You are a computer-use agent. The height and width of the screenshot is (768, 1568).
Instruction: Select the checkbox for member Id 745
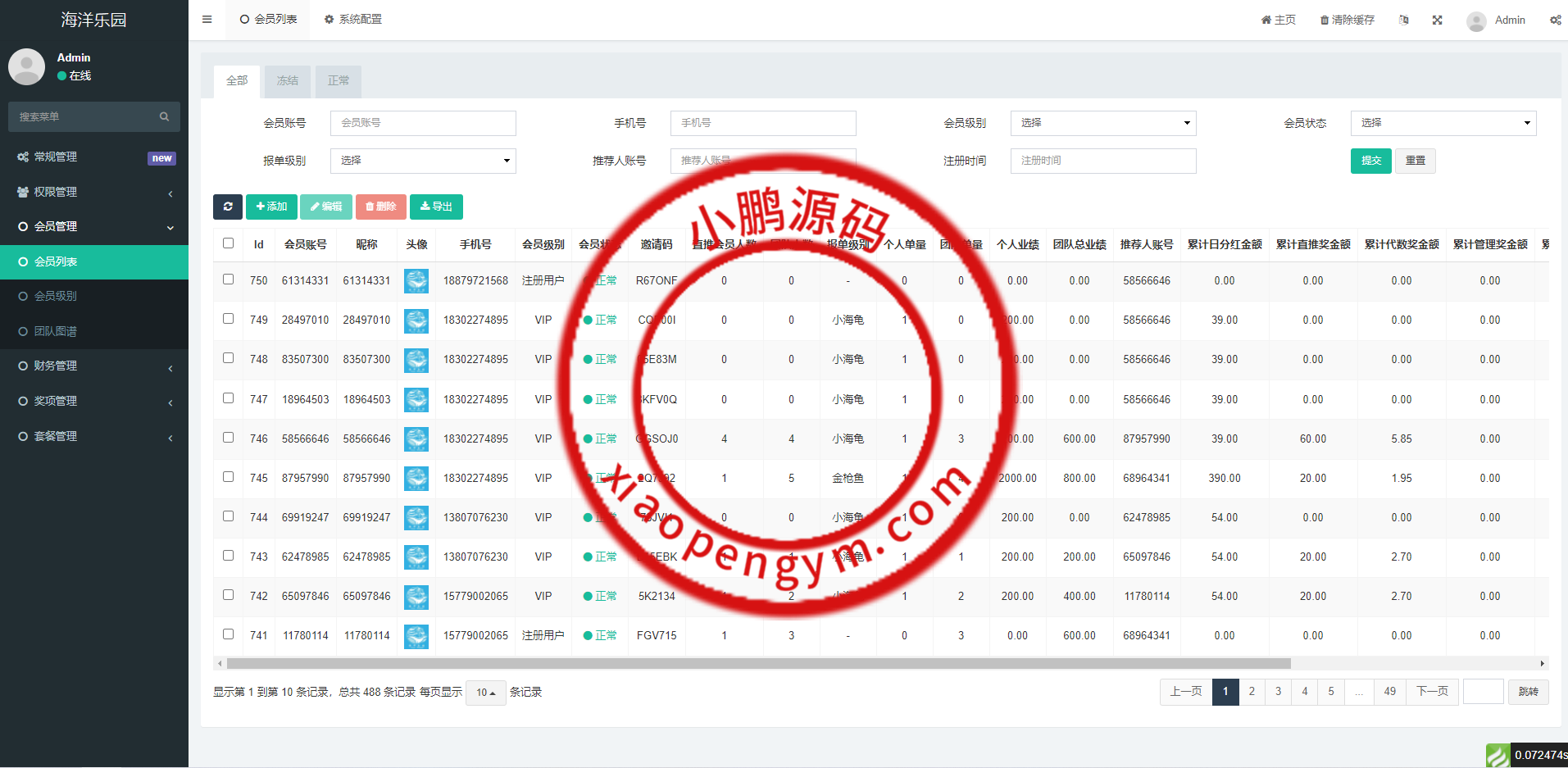pos(228,477)
